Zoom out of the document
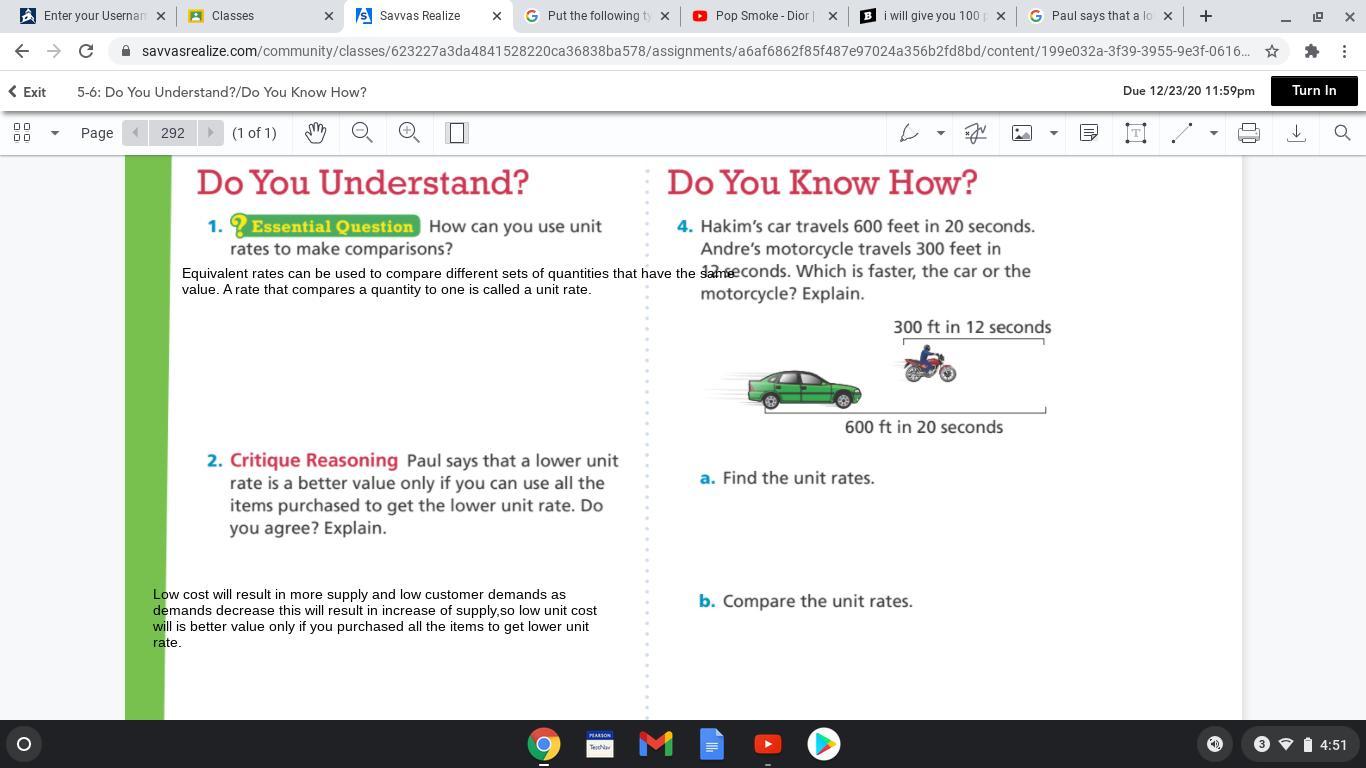The width and height of the screenshot is (1366, 768). click(x=362, y=133)
